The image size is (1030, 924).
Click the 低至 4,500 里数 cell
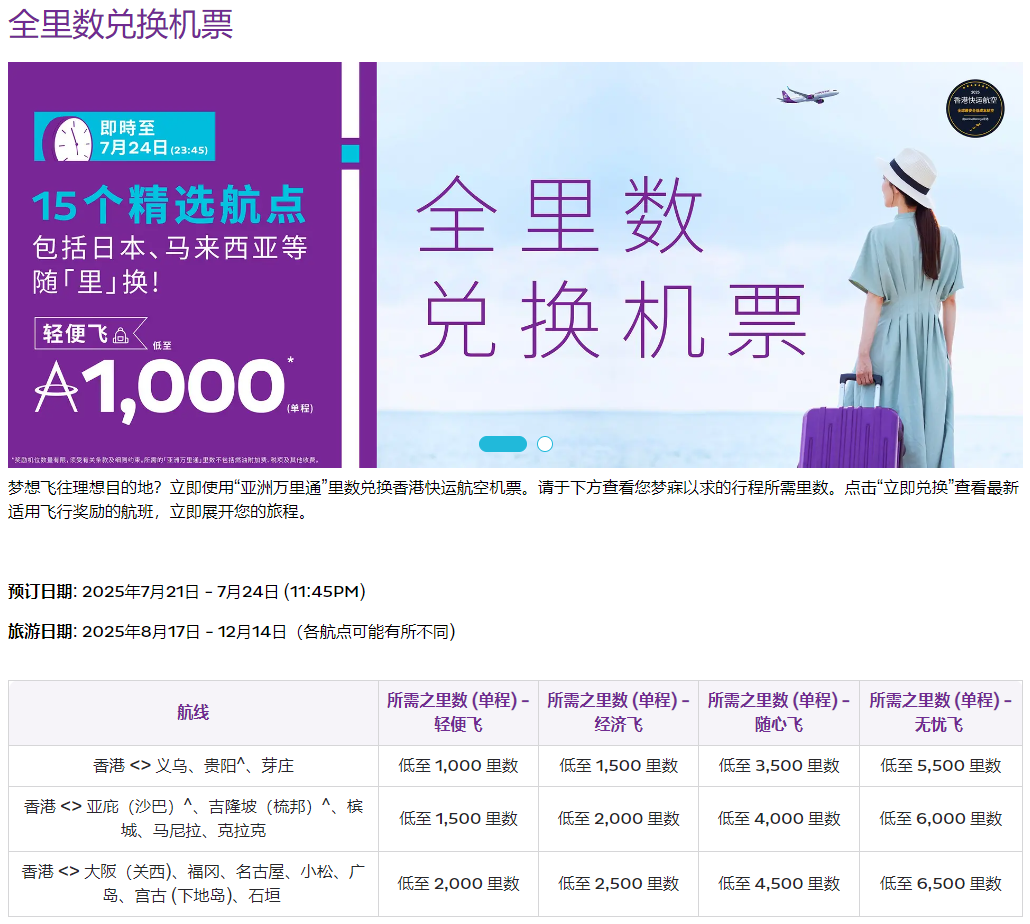778,884
